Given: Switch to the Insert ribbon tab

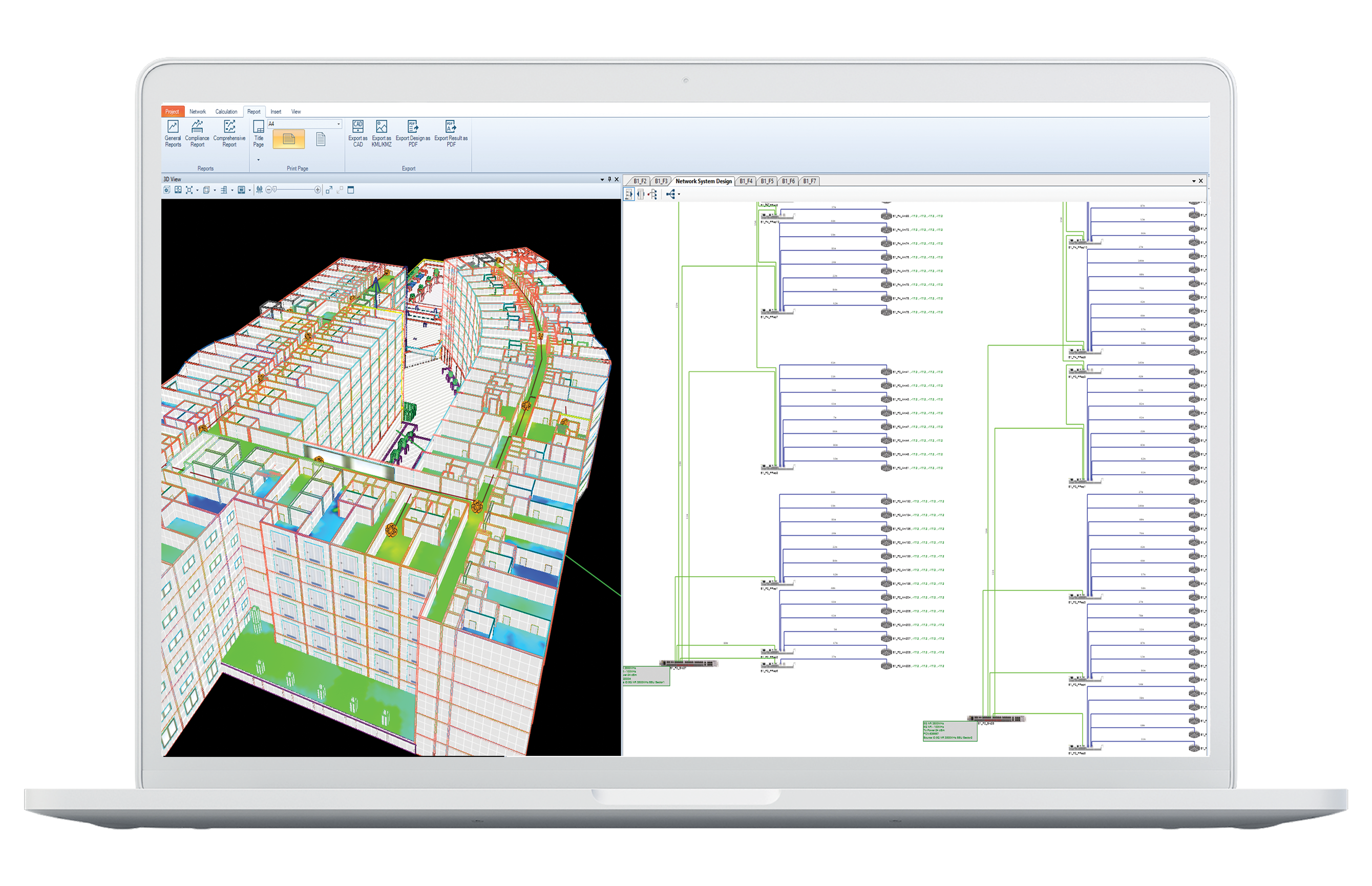Looking at the screenshot, I should 276,112.
